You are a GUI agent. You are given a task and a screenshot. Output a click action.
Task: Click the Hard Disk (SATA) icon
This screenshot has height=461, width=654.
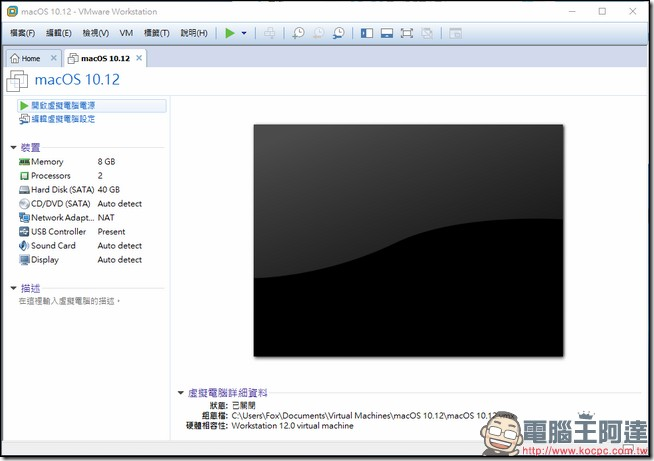(x=24, y=190)
